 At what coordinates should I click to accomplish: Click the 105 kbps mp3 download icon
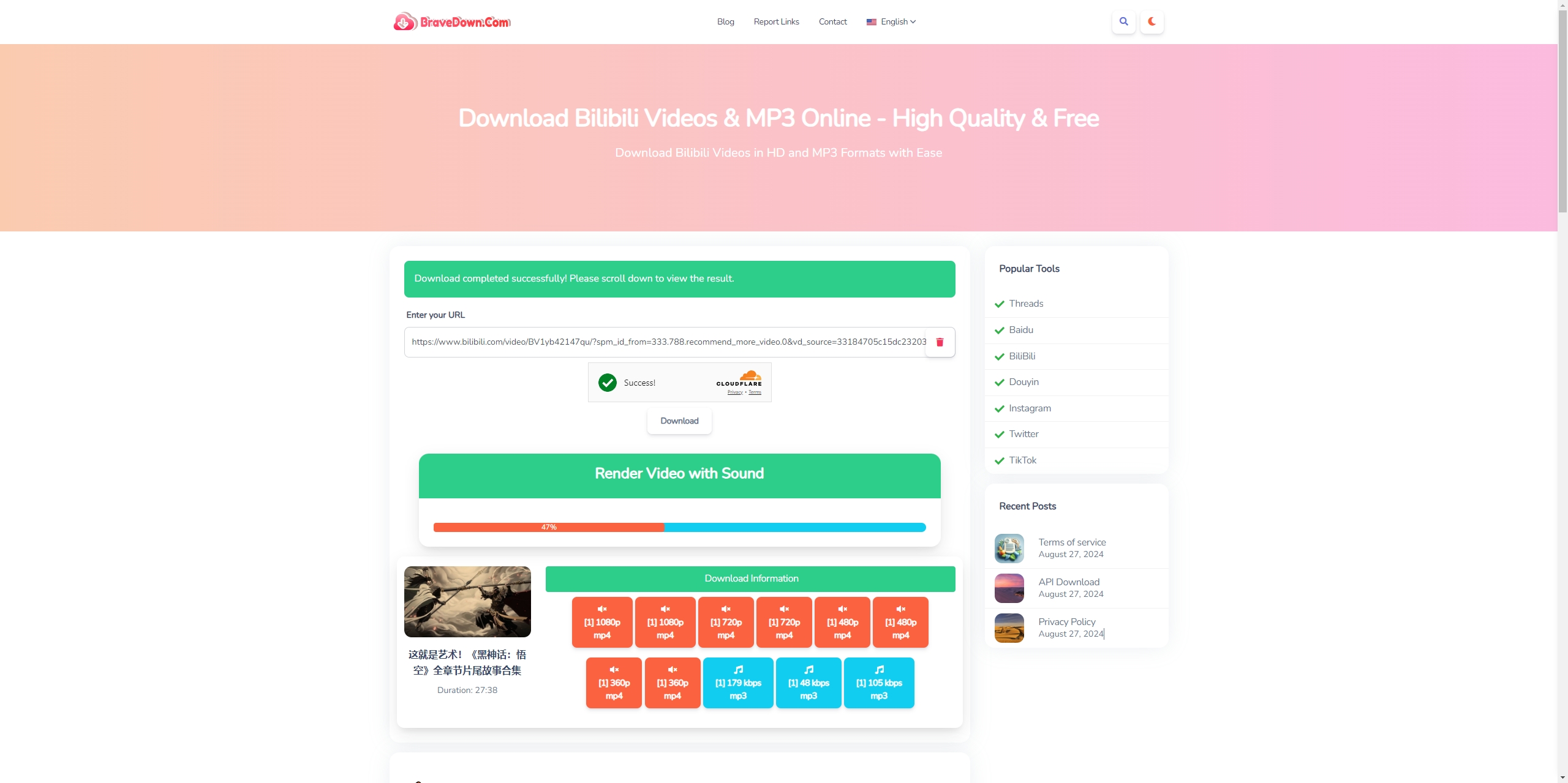pyautogui.click(x=878, y=683)
